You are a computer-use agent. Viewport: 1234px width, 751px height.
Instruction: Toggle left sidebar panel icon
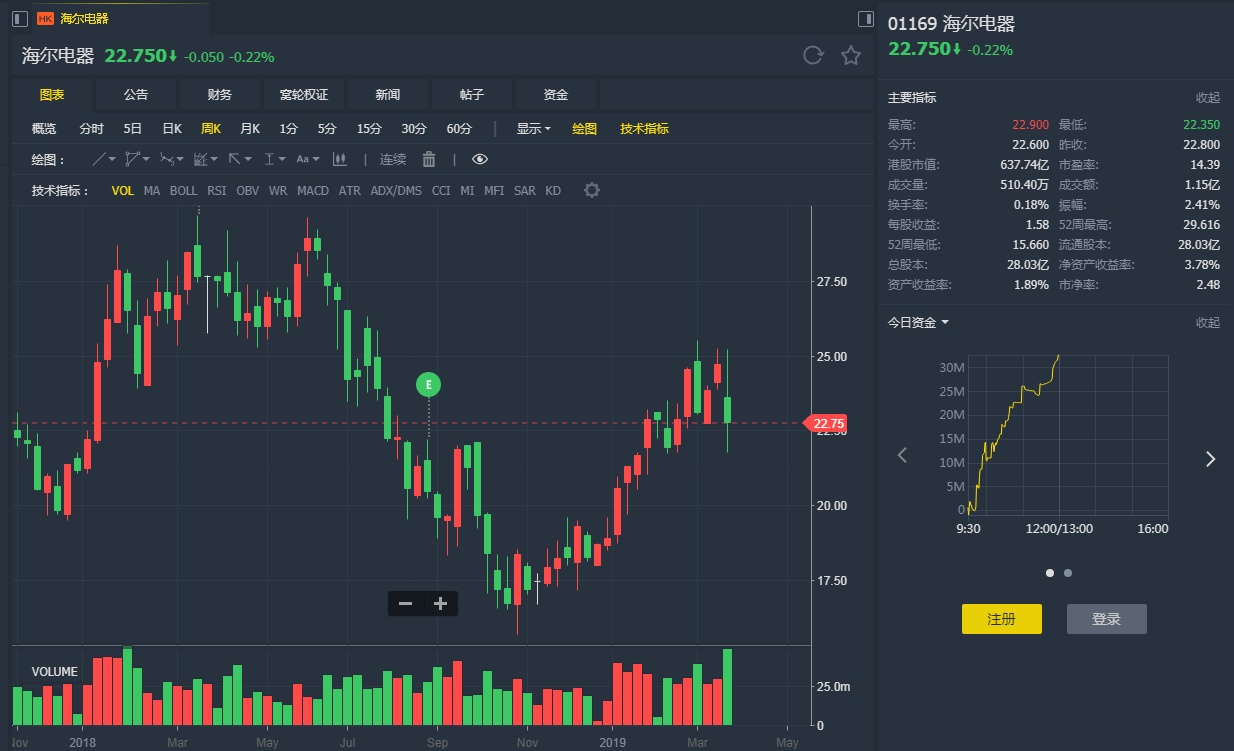(20, 19)
